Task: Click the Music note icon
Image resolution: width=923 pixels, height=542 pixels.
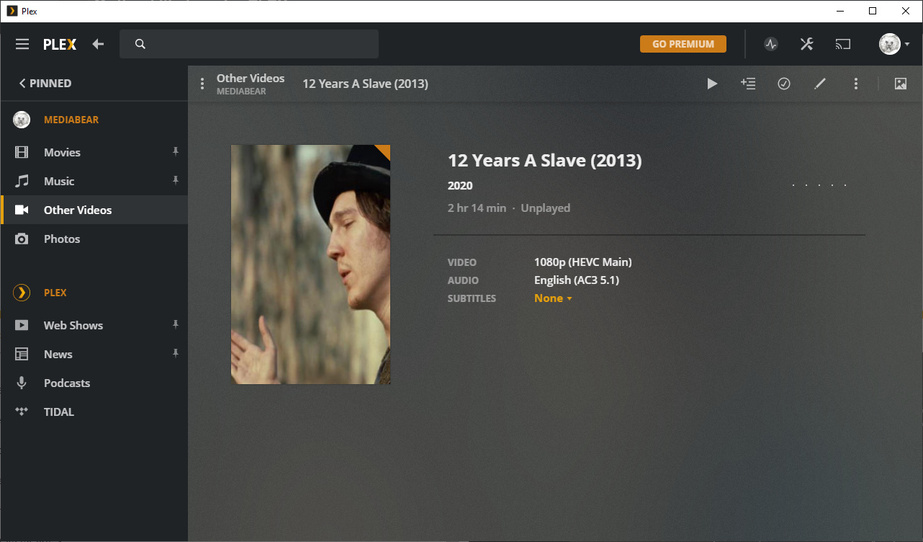Action: click(x=22, y=181)
